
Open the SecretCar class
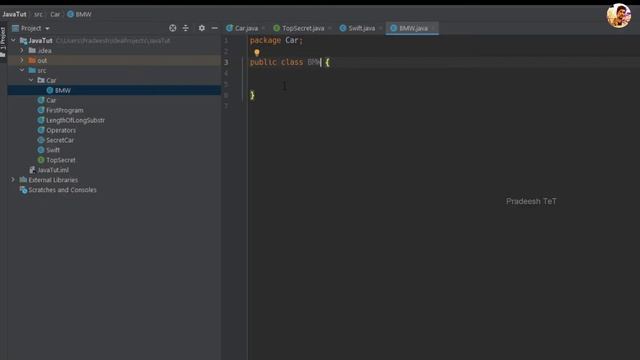(x=60, y=140)
